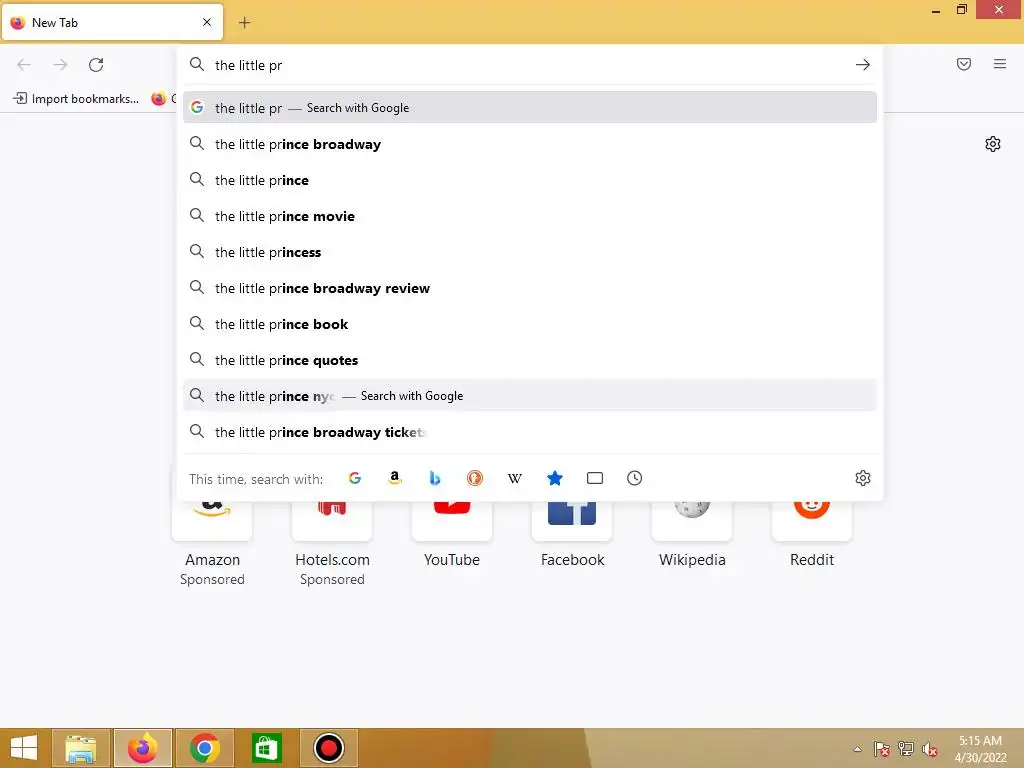Open a new tab with plus button
The width and height of the screenshot is (1024, 768).
[x=244, y=23]
